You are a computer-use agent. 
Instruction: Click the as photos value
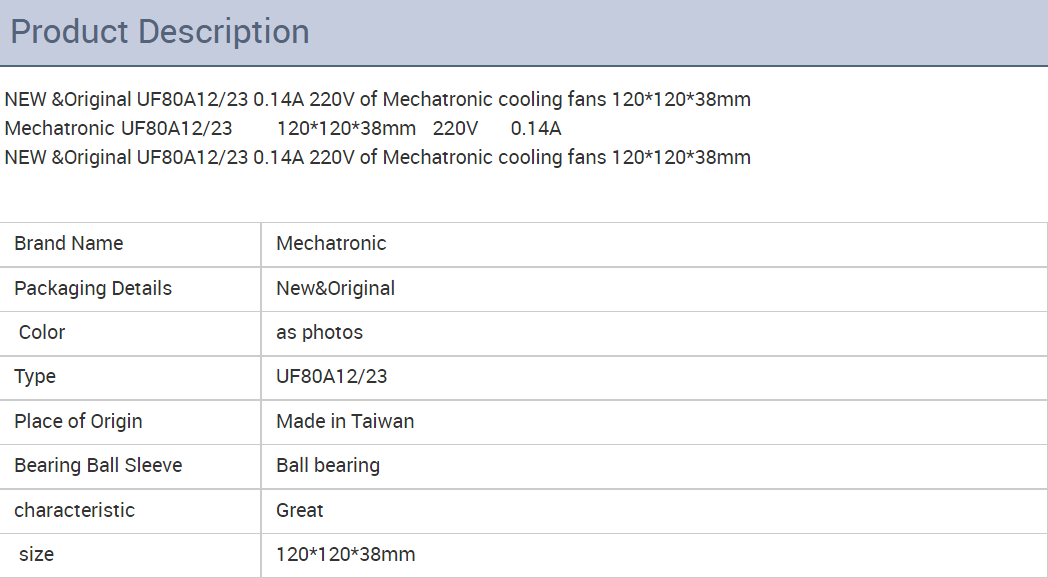pyautogui.click(x=319, y=332)
